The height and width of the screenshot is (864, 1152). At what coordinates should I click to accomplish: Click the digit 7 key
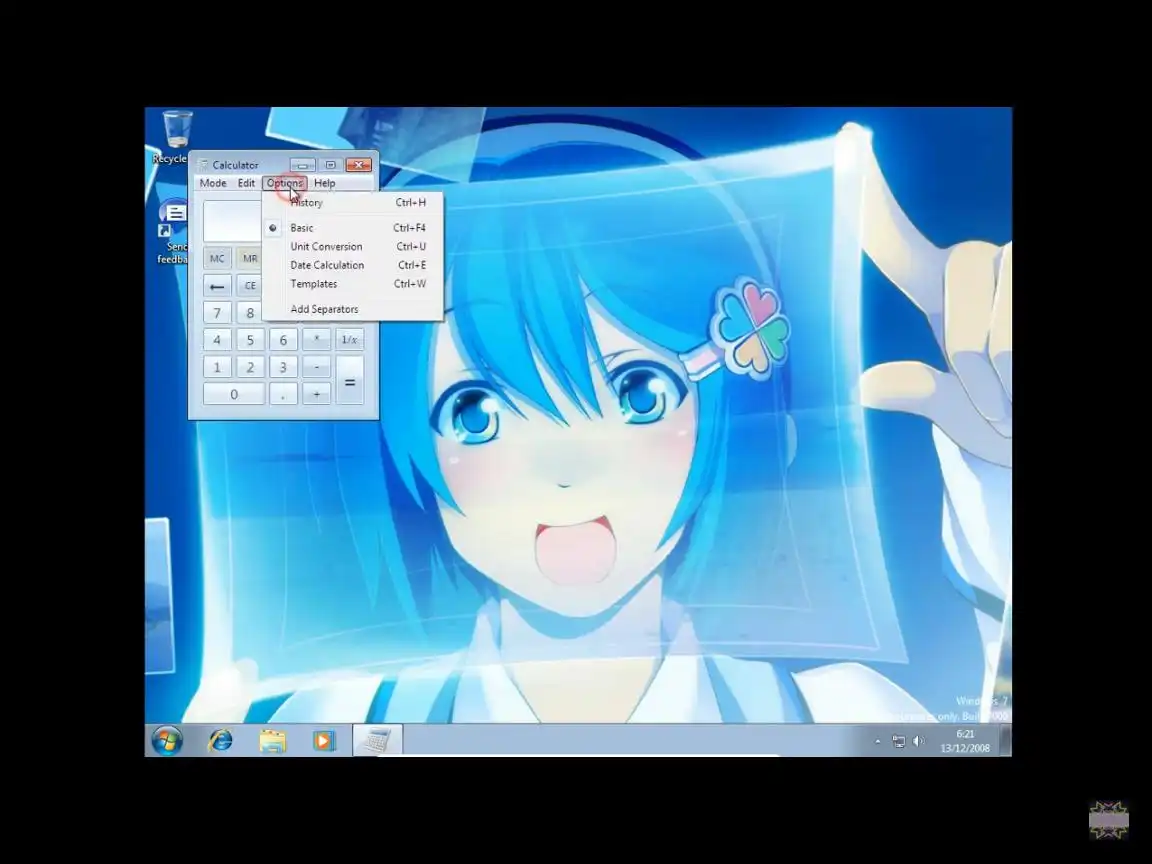pos(217,313)
